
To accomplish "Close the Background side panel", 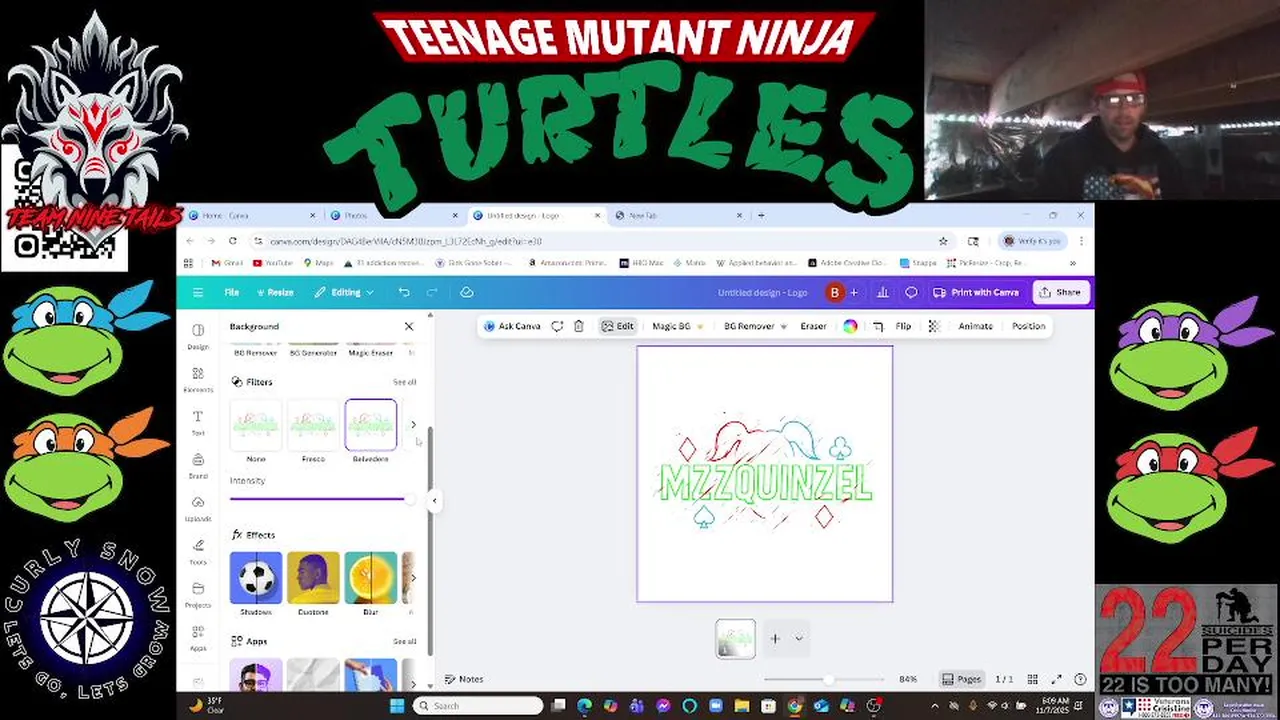I will 408,326.
